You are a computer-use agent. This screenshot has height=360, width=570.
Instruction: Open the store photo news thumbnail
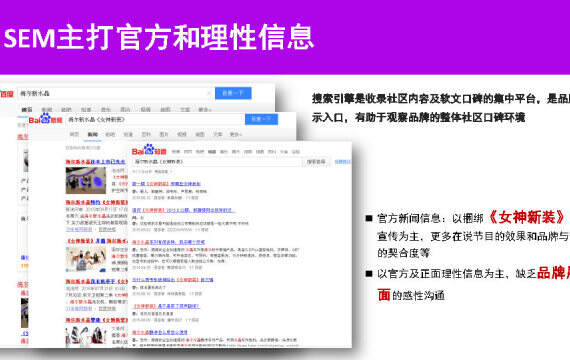86,181
